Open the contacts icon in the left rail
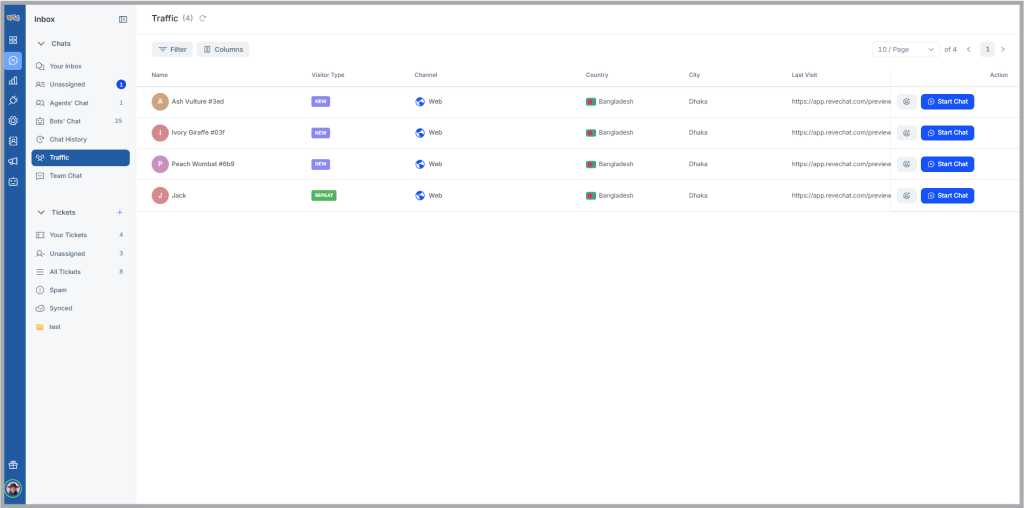Screen dimensions: 1024x508 [13, 141]
